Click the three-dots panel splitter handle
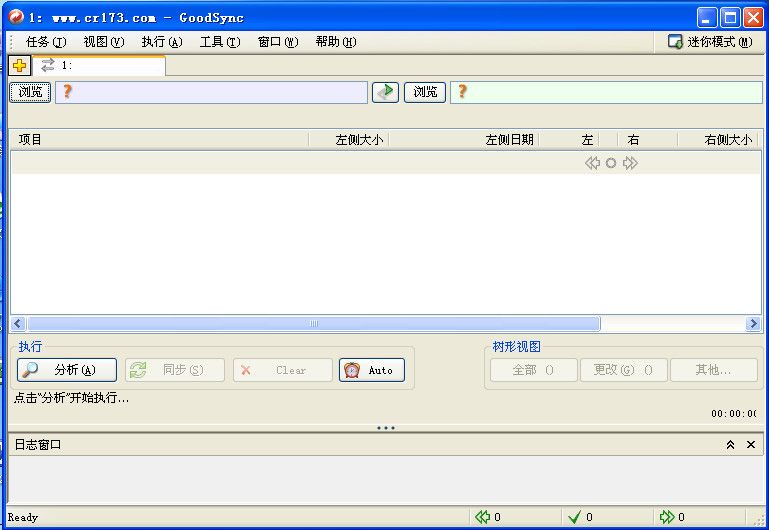769x530 pixels. tap(385, 428)
